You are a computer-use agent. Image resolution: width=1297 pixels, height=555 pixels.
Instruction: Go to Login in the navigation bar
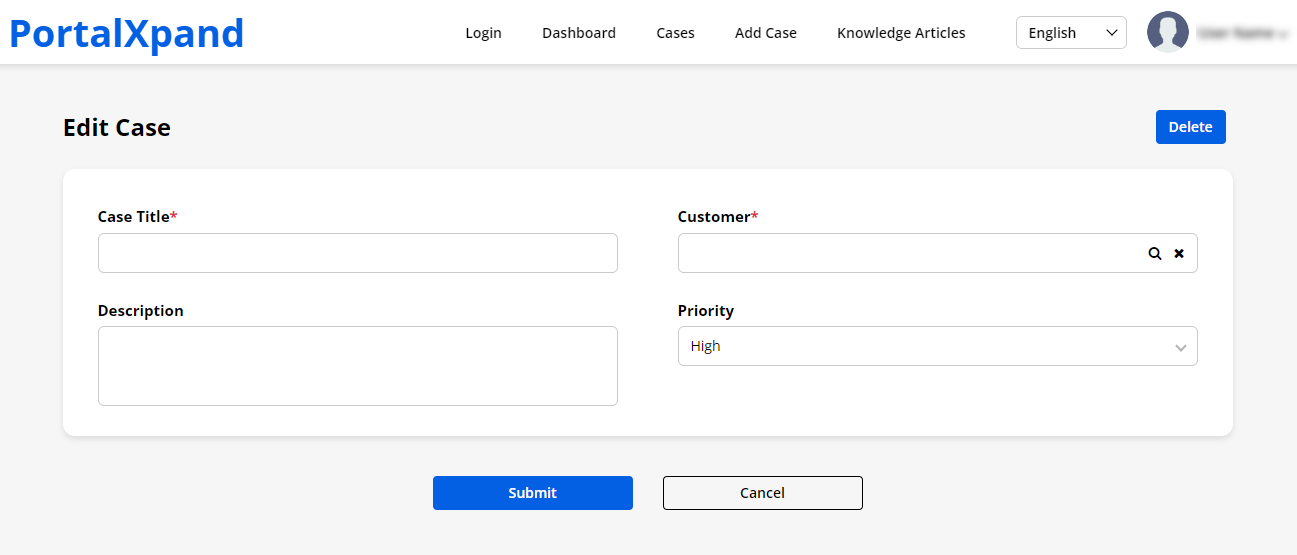pos(483,33)
